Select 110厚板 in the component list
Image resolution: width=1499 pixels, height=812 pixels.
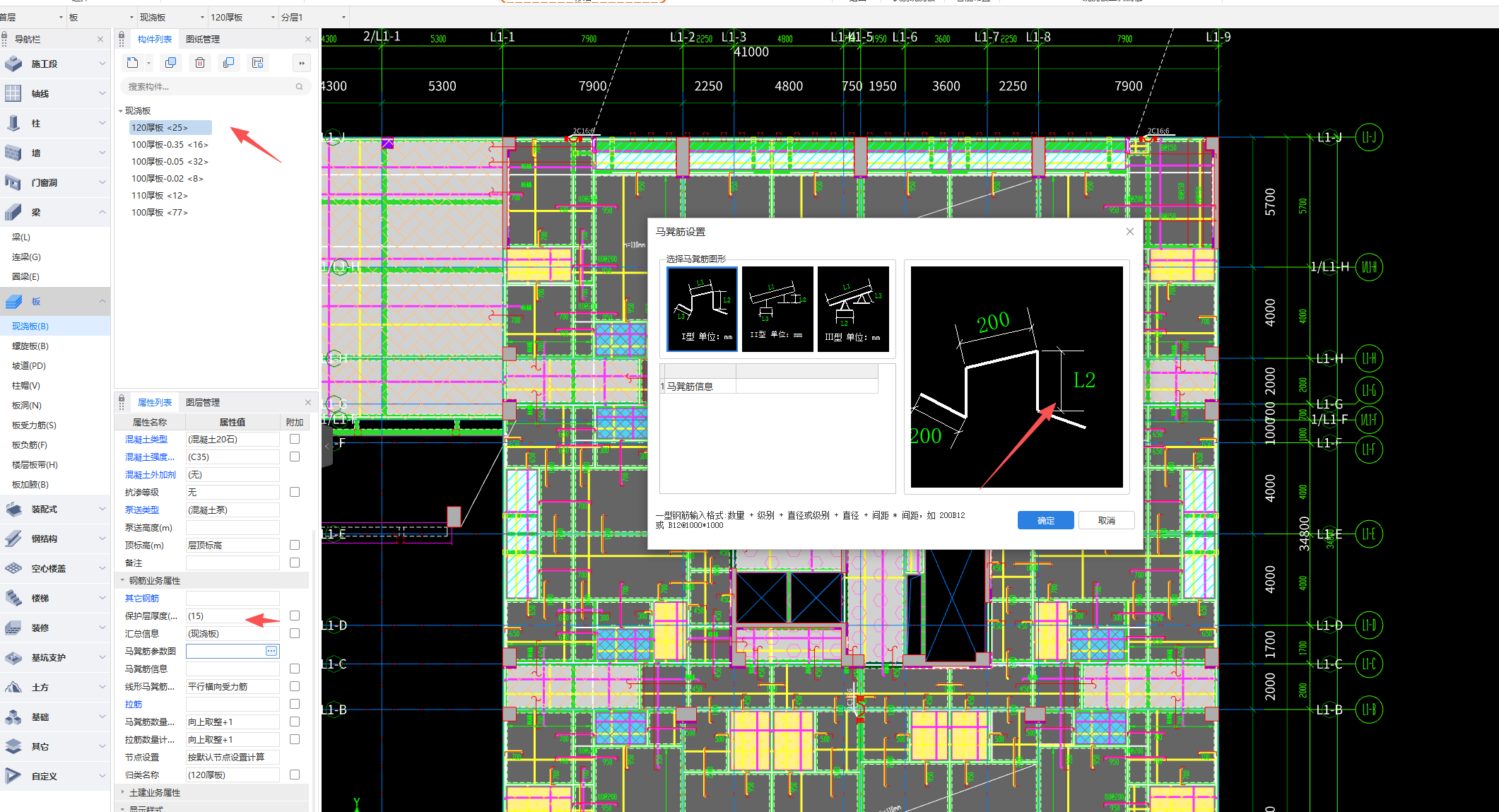click(160, 195)
